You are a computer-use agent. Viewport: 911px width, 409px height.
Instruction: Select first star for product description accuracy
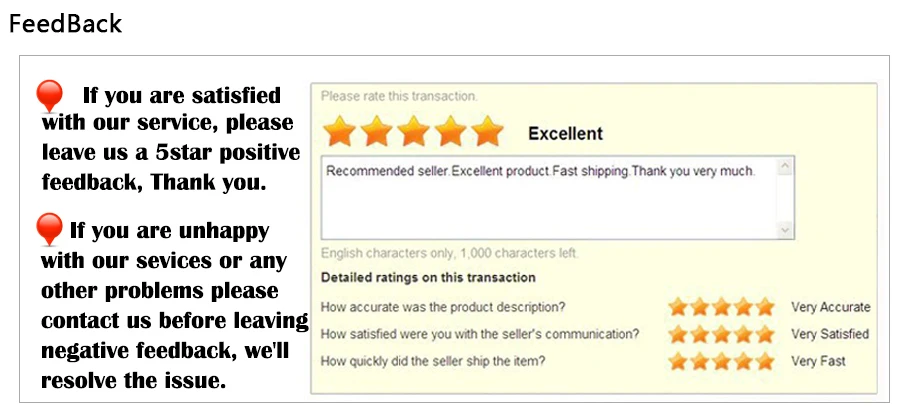678,307
